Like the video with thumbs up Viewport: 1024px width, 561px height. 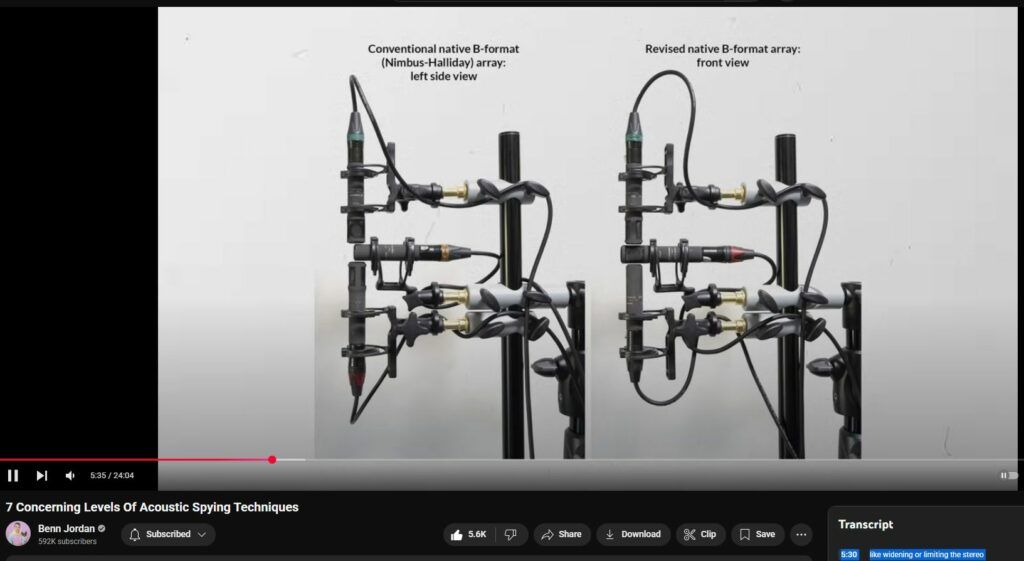[x=468, y=534]
